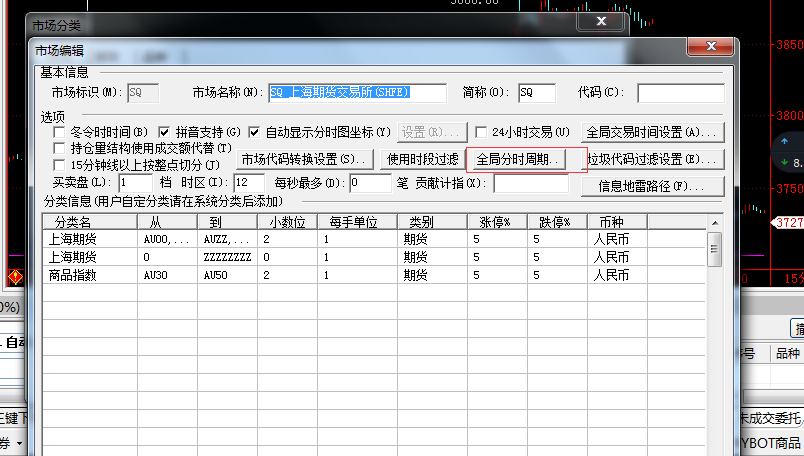The height and width of the screenshot is (456, 804).
Task: Click the 简称 input field
Action: point(536,93)
